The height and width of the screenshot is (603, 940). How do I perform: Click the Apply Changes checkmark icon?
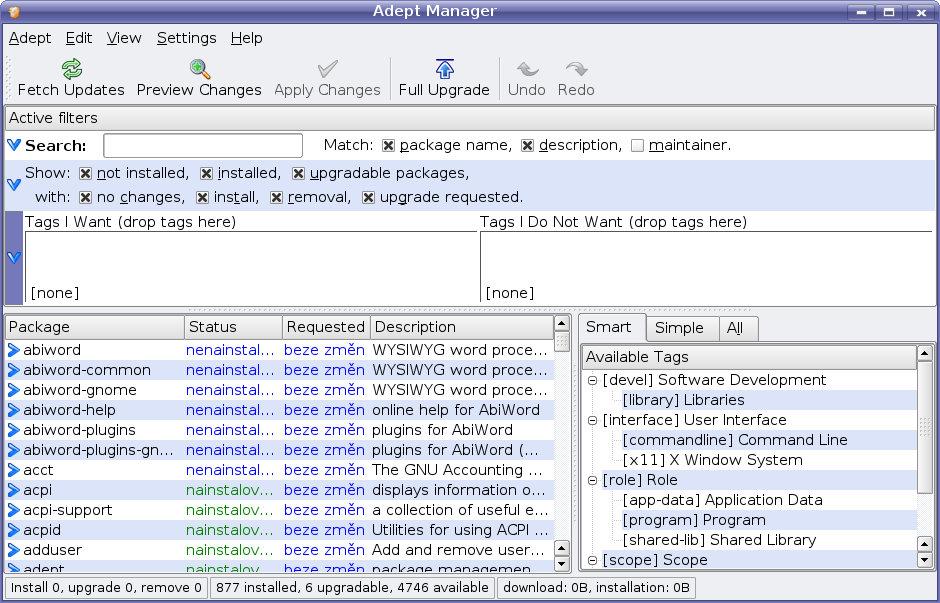coord(327,69)
